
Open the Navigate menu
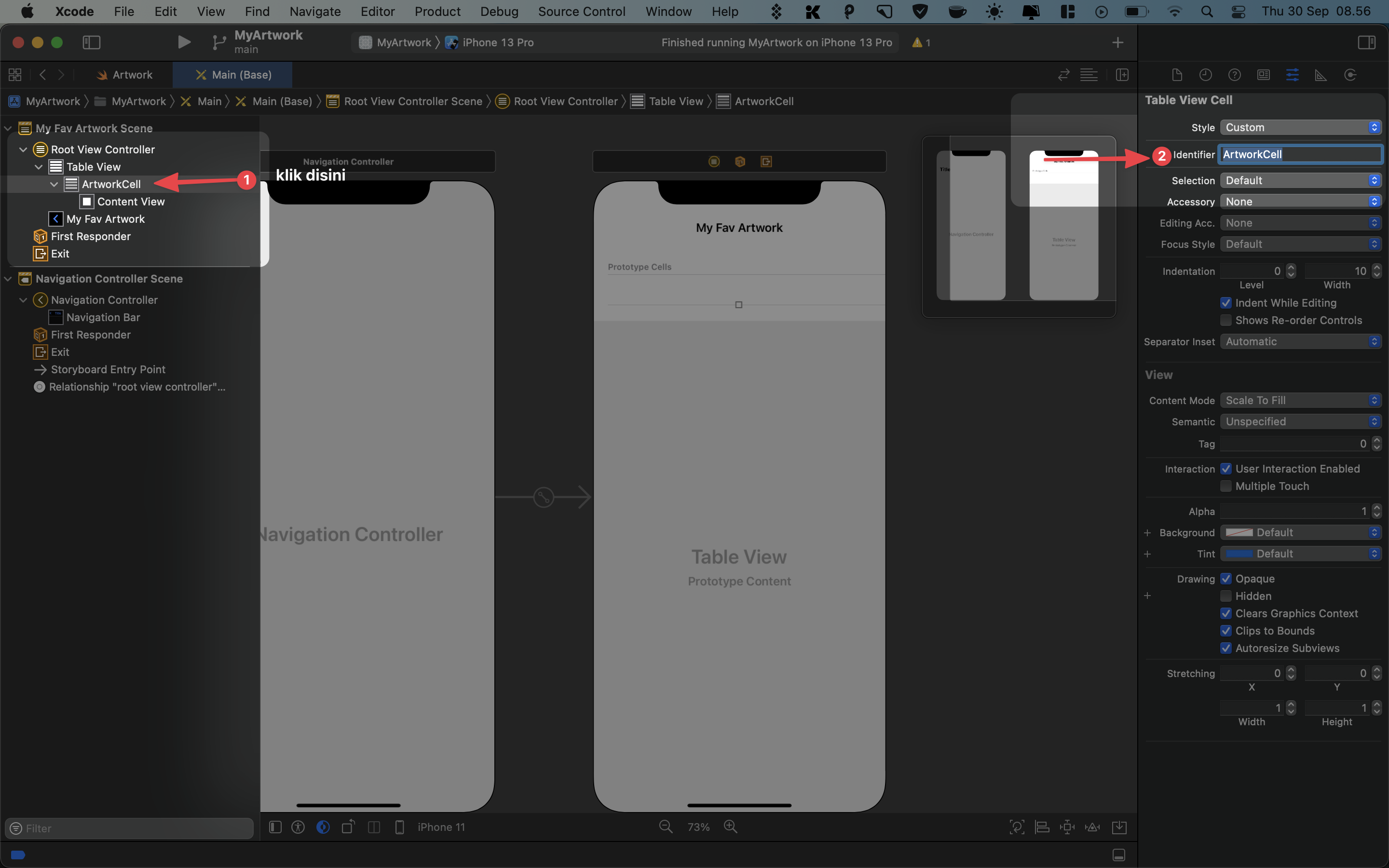(315, 12)
